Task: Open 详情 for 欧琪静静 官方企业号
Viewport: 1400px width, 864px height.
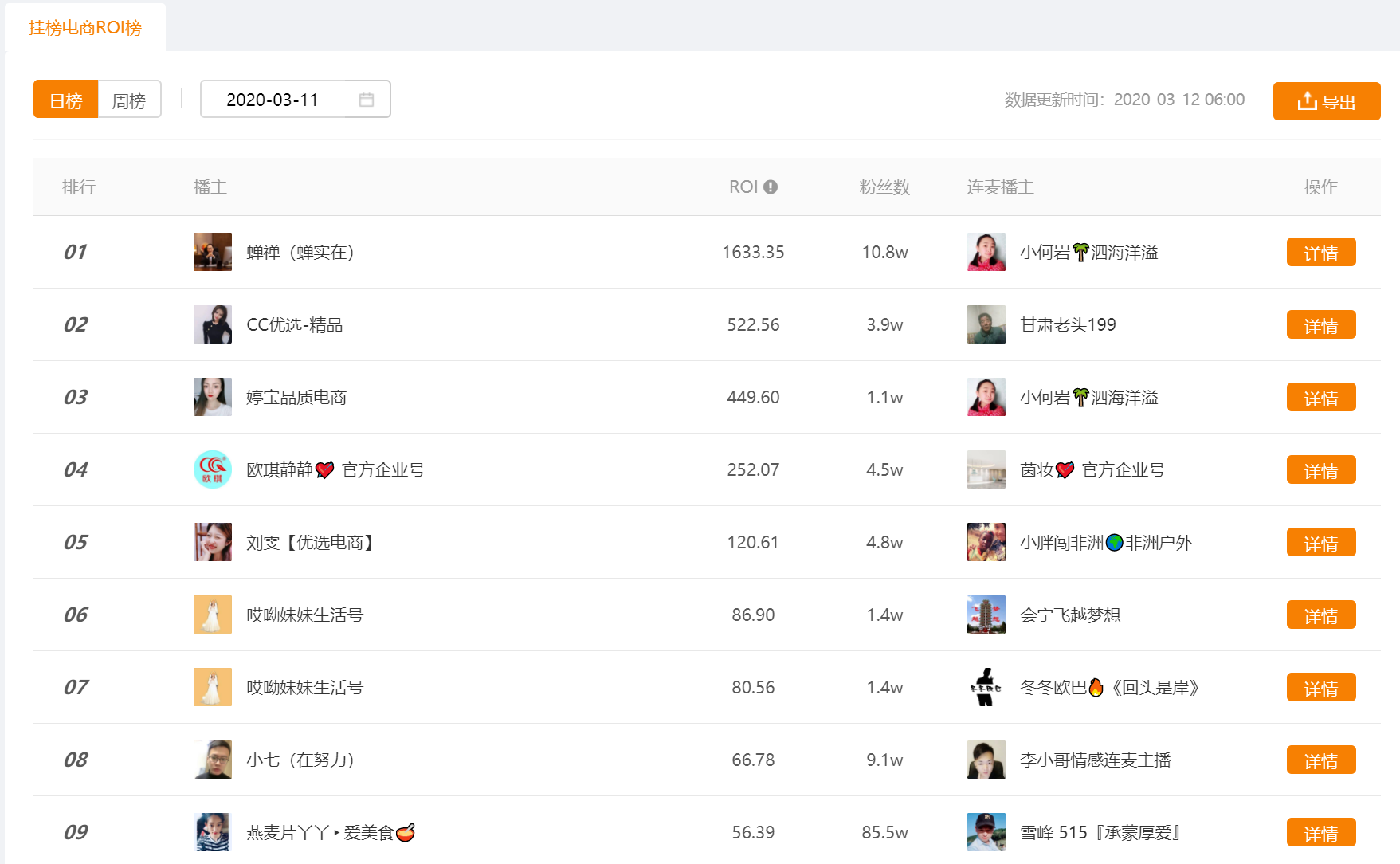Action: click(1321, 470)
